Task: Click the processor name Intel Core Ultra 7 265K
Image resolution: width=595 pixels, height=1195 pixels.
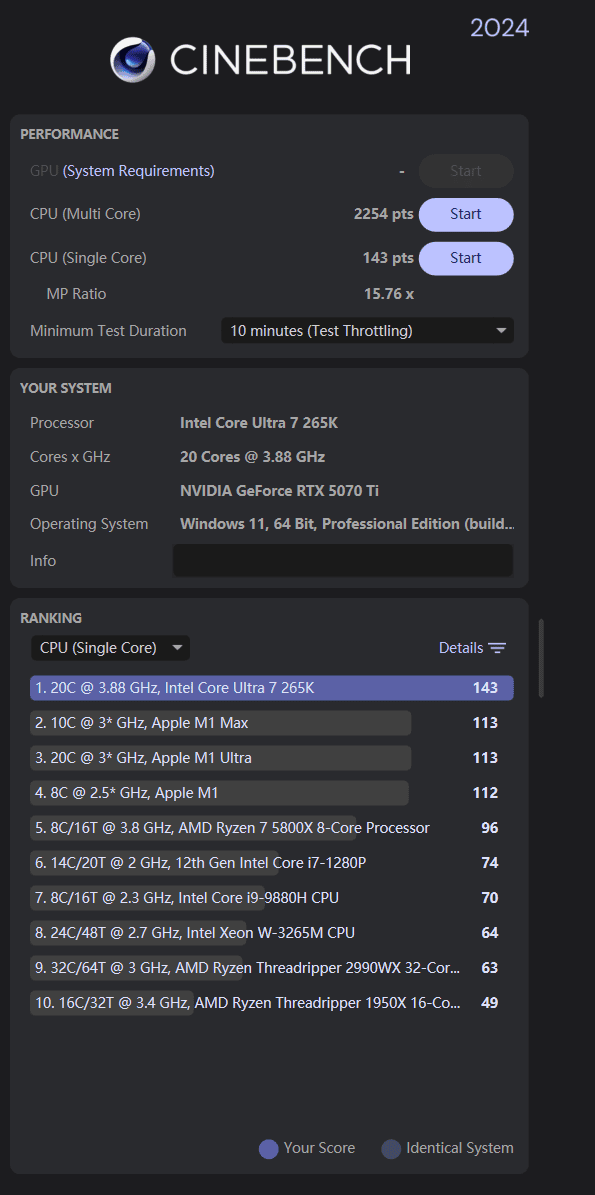Action: tap(259, 422)
